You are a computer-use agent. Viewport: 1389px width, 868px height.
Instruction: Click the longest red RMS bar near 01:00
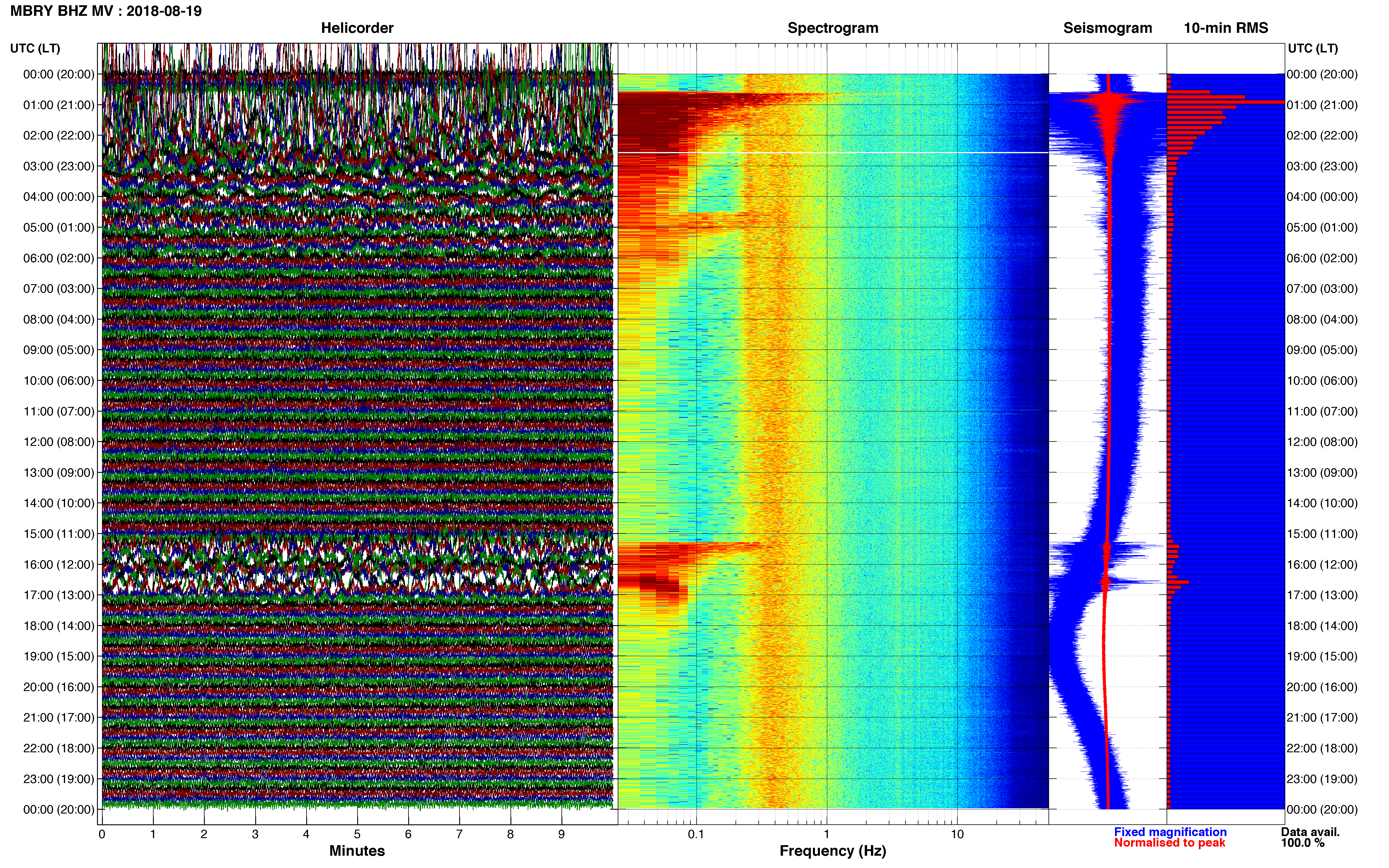(1225, 102)
